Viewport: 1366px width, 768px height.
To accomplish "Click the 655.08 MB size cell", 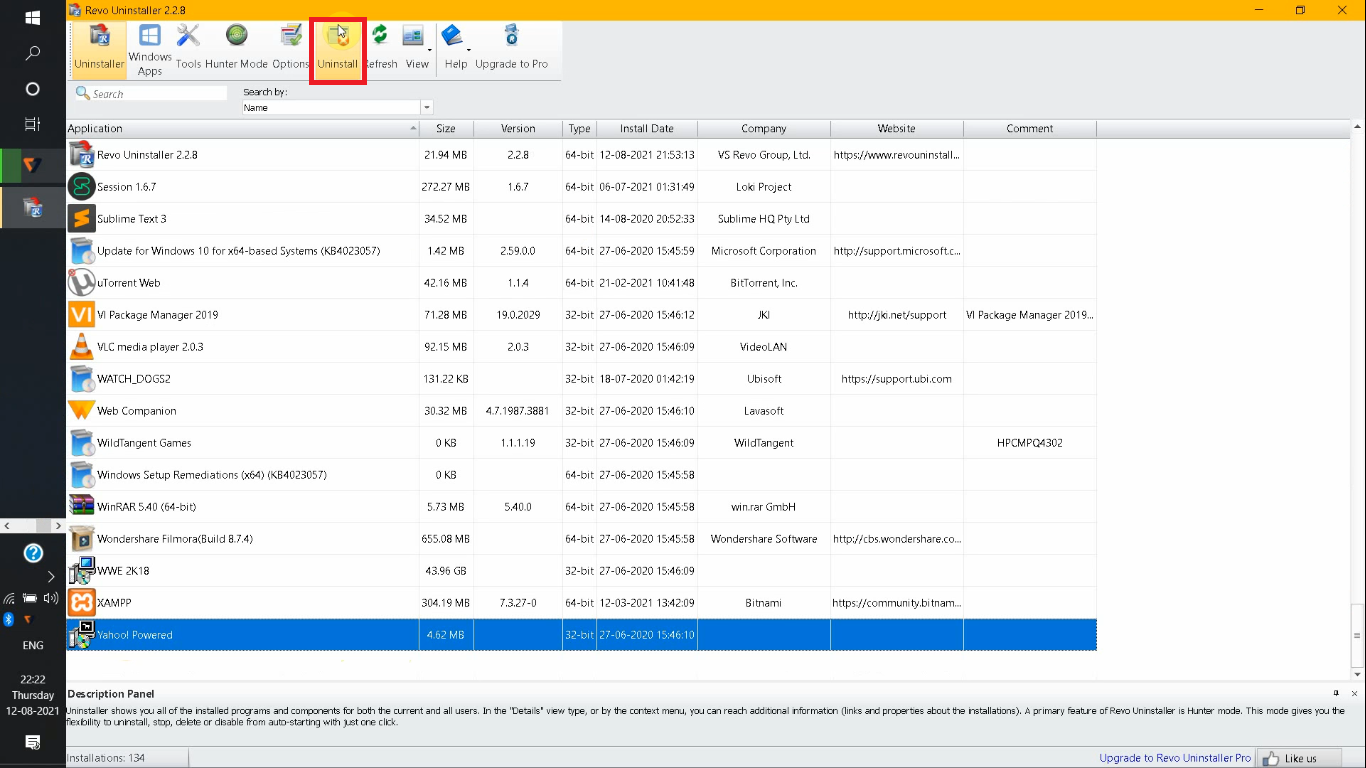I will [446, 539].
